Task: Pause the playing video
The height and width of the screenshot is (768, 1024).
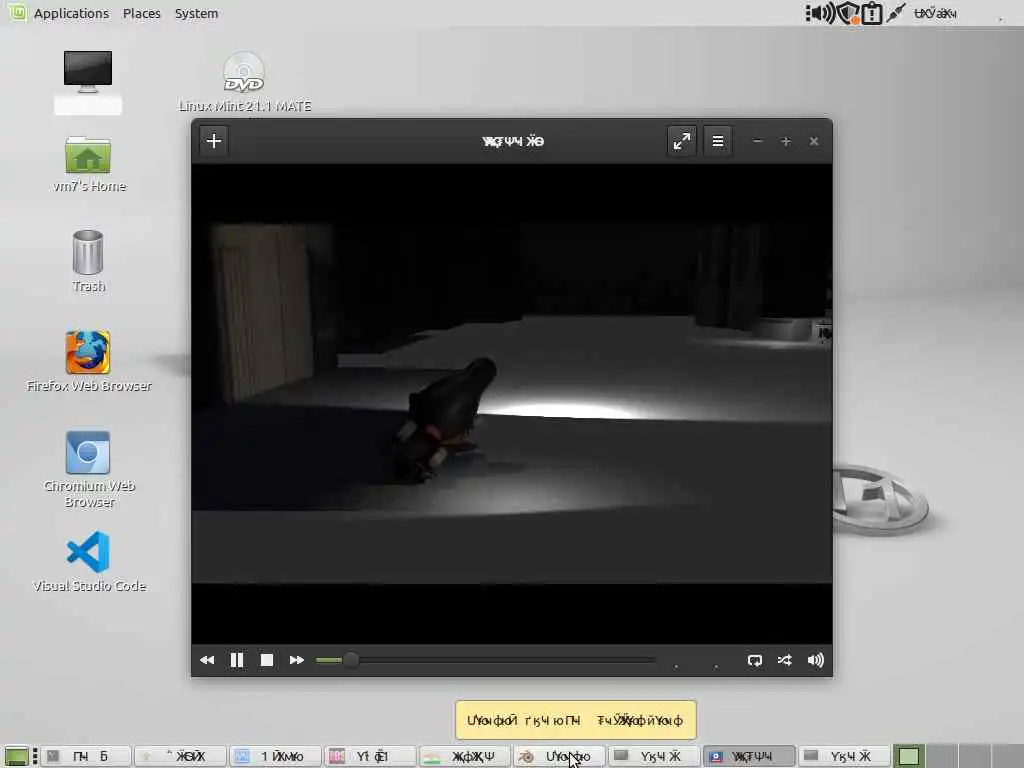Action: (x=237, y=660)
